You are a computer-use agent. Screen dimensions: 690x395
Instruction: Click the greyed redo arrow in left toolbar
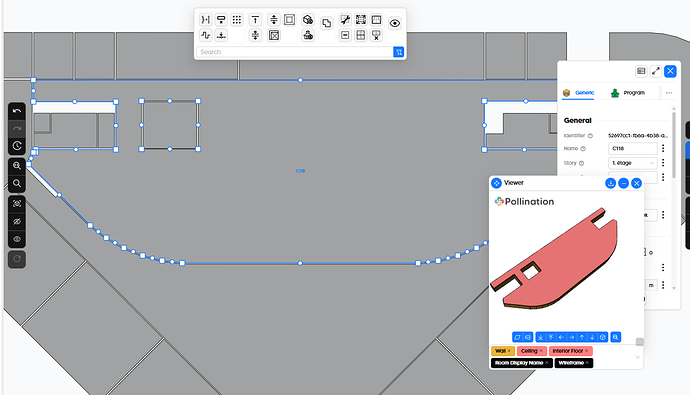tap(17, 128)
